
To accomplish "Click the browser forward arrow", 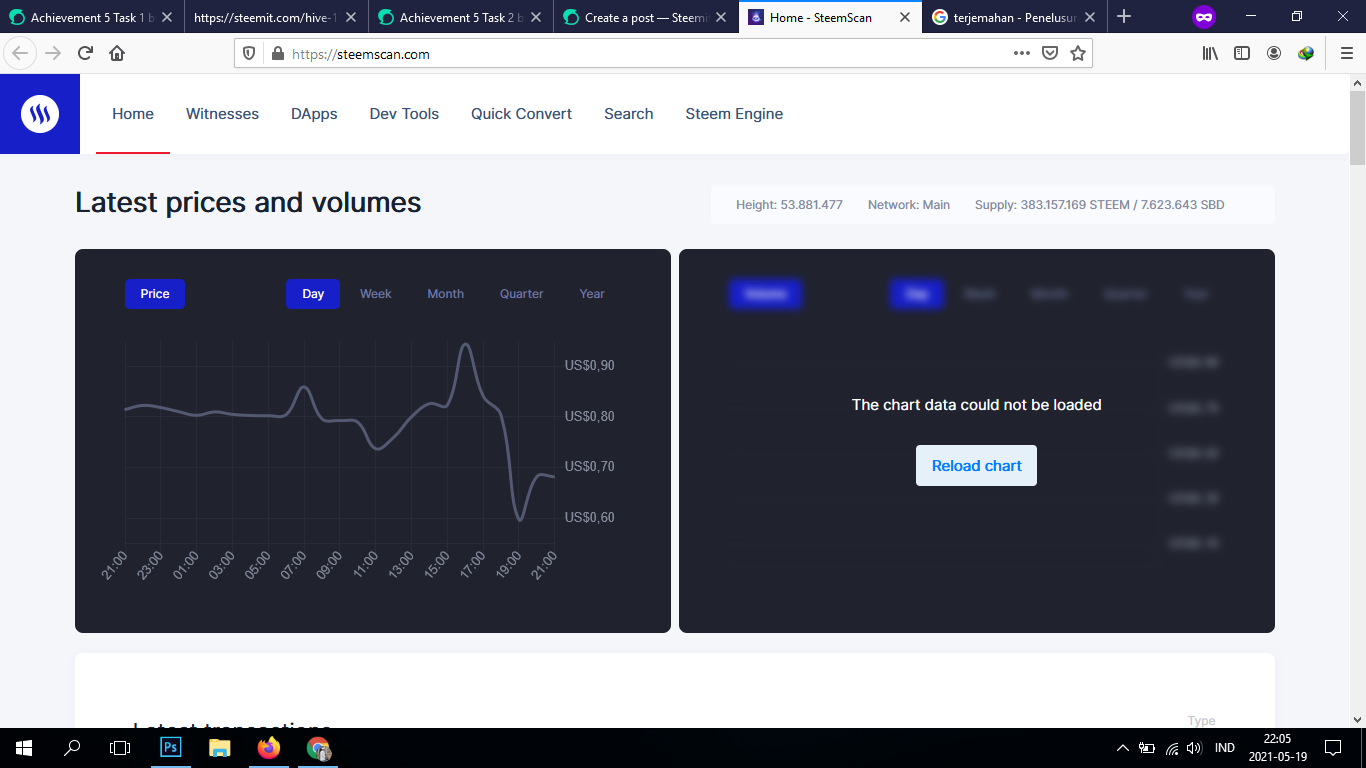I will [x=53, y=53].
